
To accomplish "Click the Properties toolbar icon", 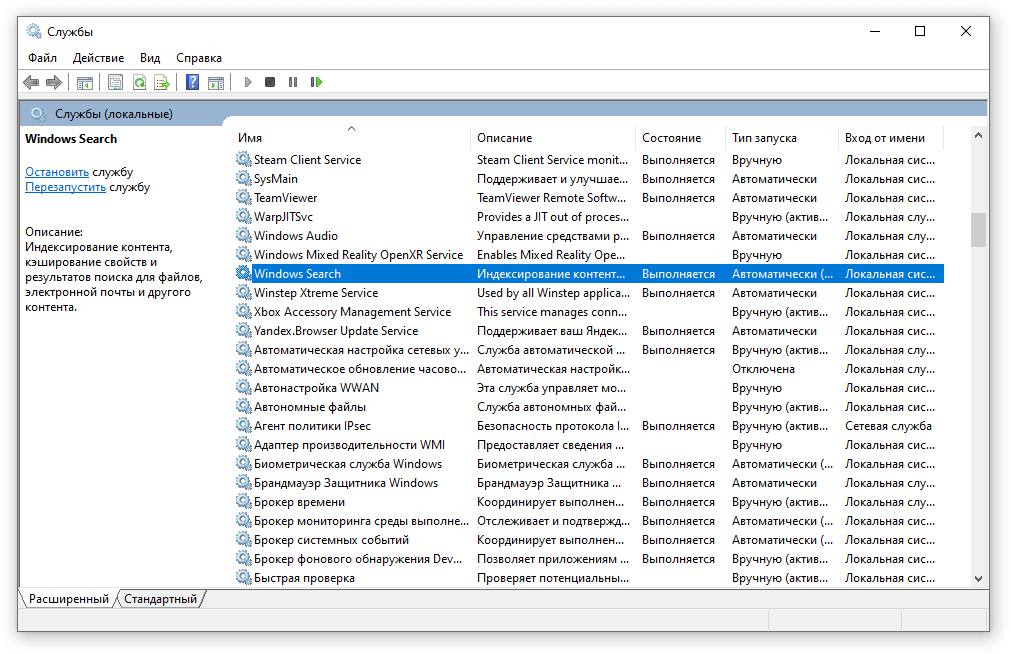I will 115,82.
